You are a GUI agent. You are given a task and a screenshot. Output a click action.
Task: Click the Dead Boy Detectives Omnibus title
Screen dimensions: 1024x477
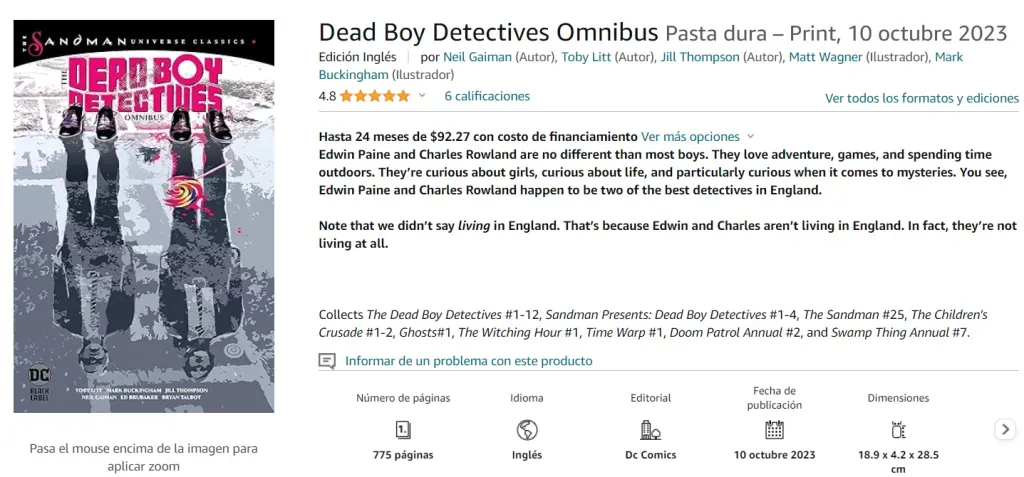[488, 32]
